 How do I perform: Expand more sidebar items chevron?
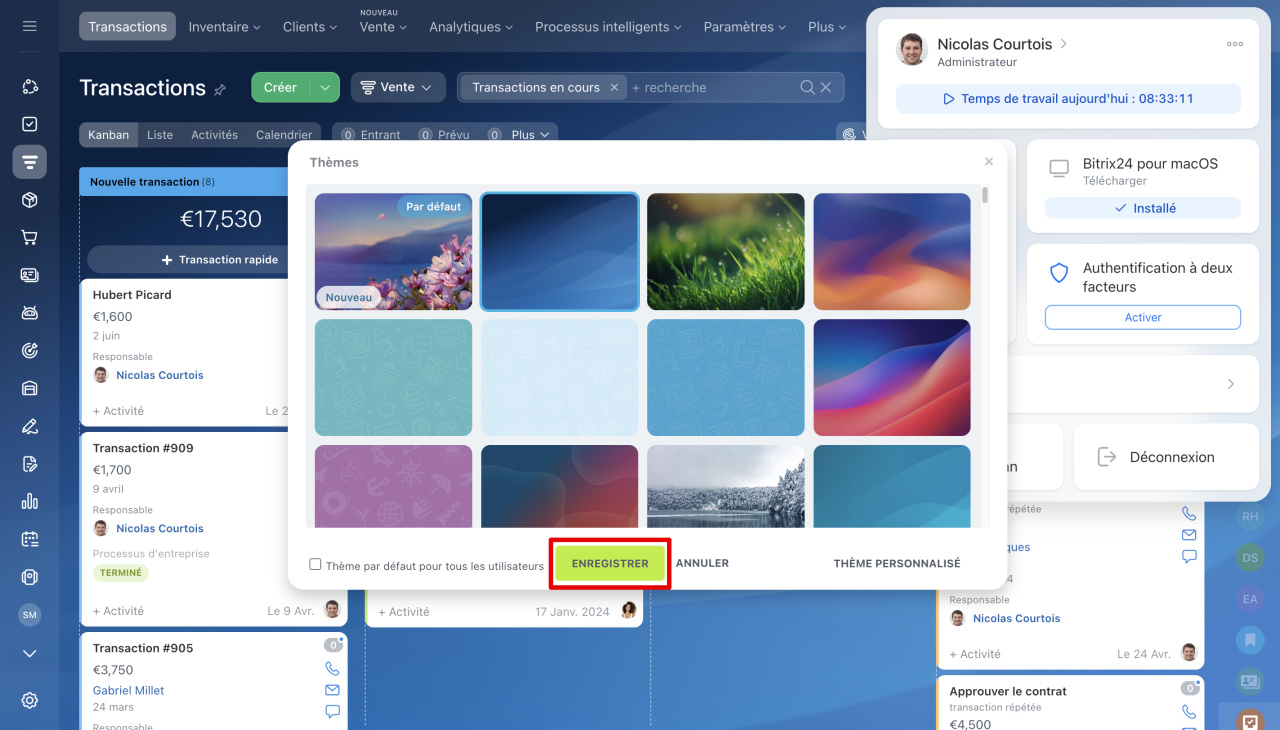click(29, 653)
